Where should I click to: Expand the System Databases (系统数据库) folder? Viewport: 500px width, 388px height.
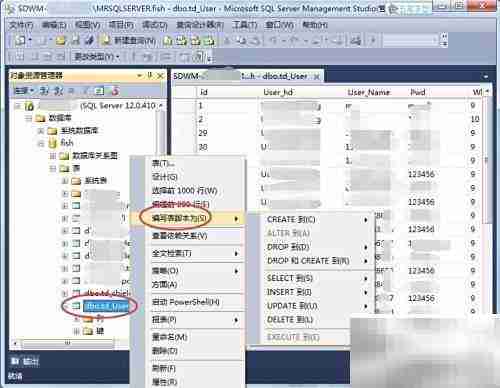pyautogui.click(x=41, y=131)
